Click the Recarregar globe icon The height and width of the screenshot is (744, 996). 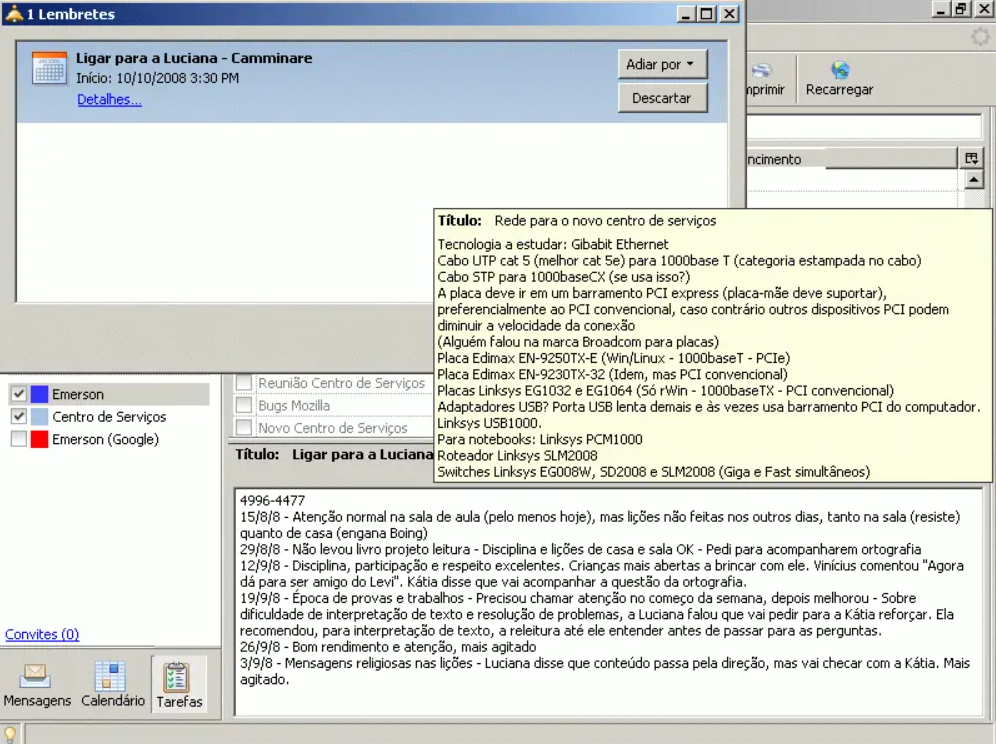840,69
